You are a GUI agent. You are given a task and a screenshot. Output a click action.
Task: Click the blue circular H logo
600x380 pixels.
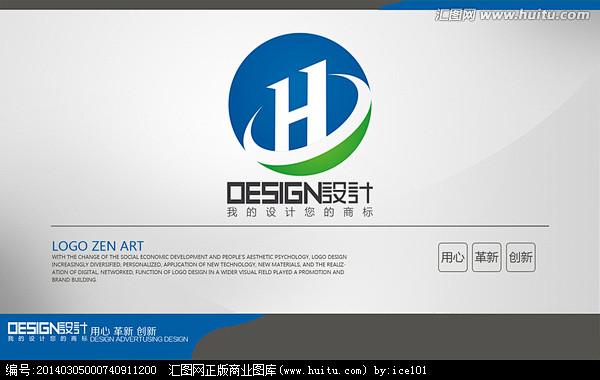[x=300, y=104]
